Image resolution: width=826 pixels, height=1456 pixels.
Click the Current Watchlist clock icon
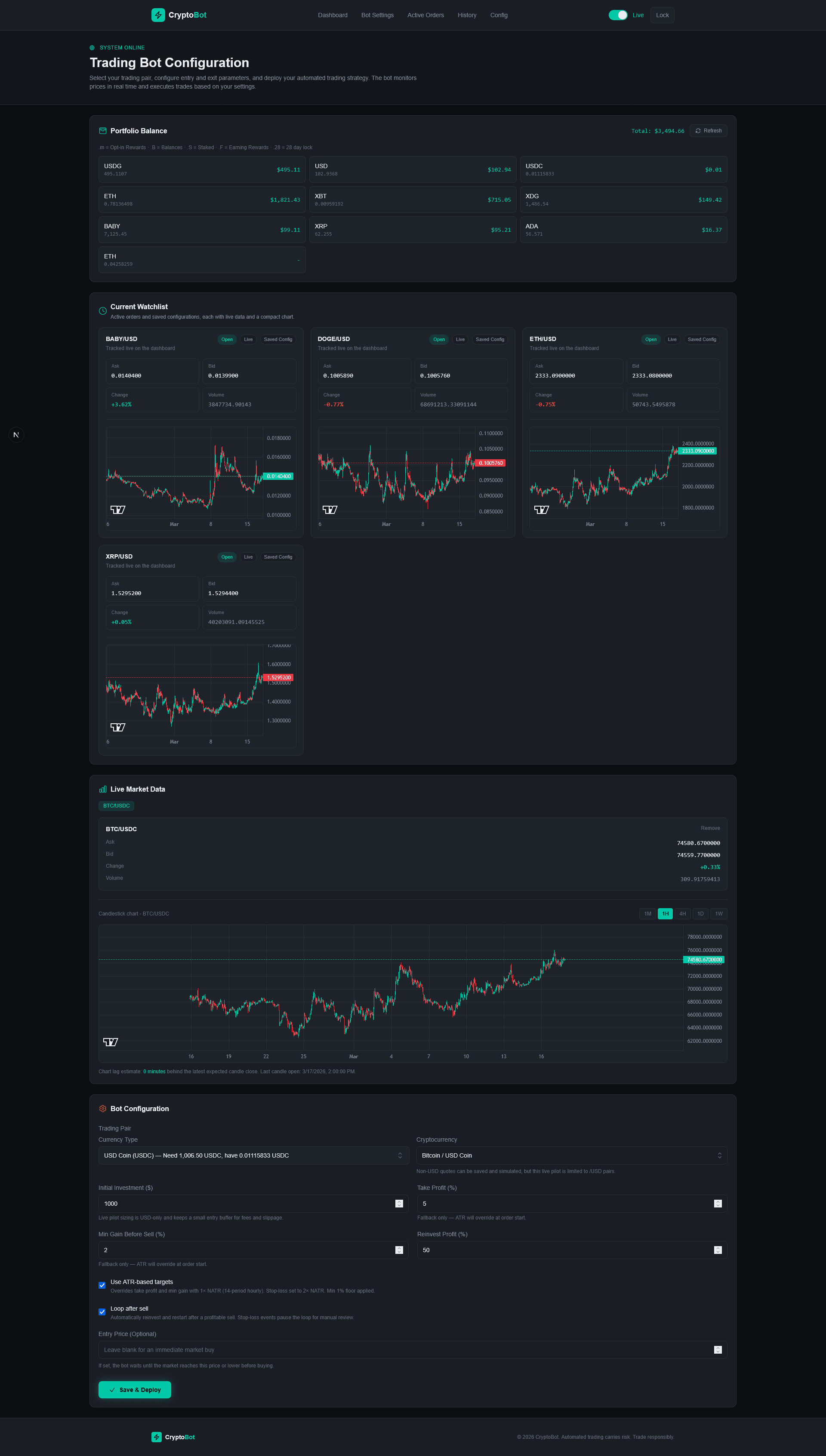(103, 311)
